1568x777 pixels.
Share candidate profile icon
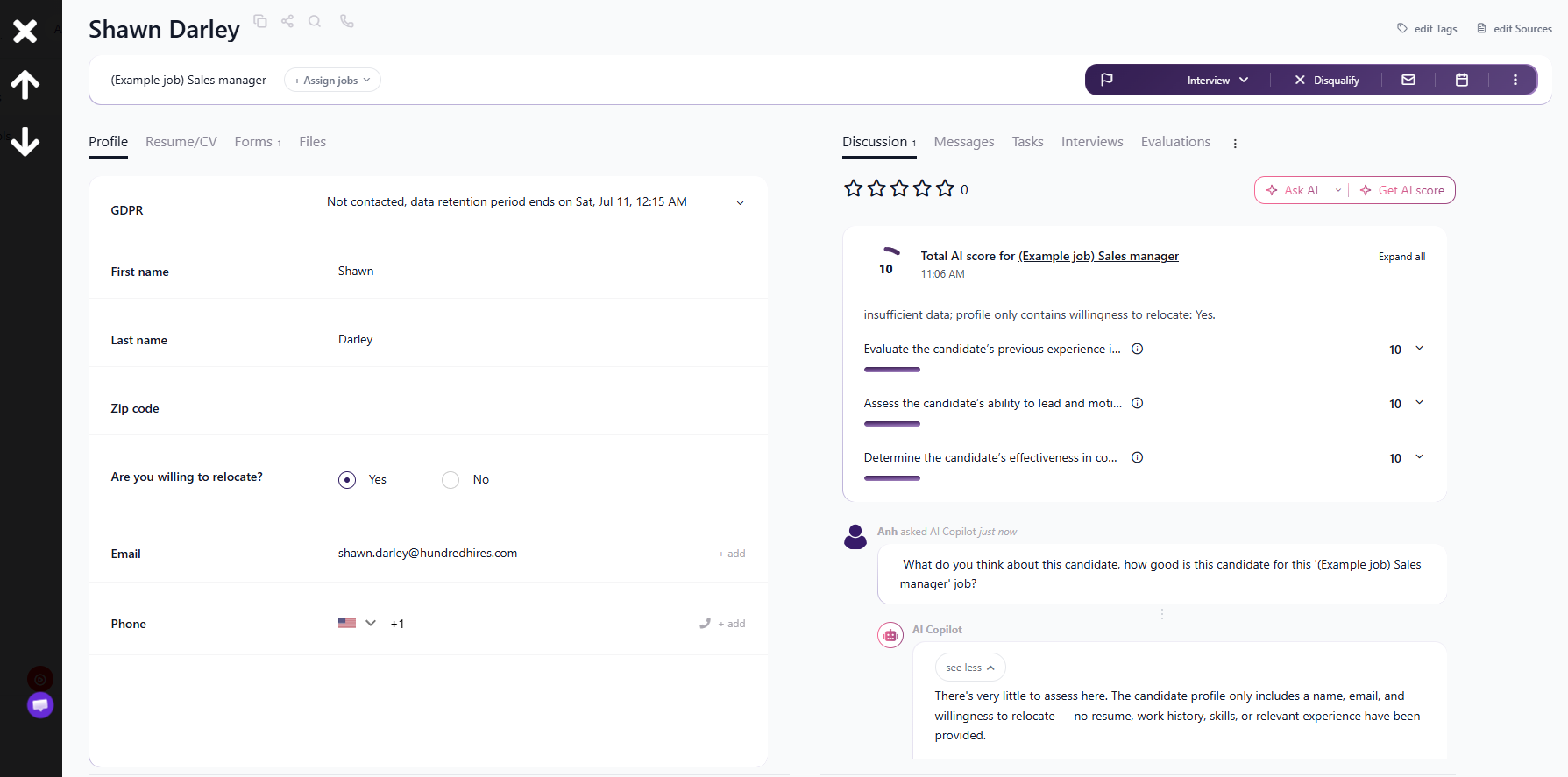pyautogui.click(x=287, y=21)
